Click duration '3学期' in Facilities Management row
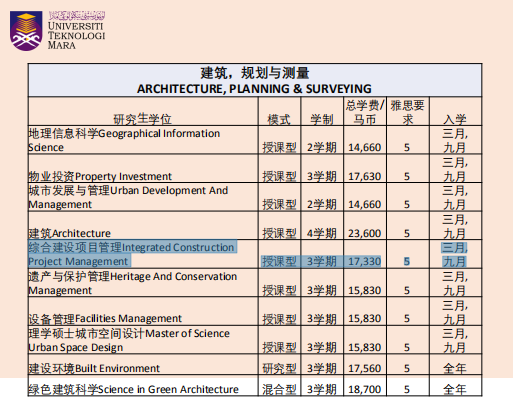513x404 pixels. point(322,319)
